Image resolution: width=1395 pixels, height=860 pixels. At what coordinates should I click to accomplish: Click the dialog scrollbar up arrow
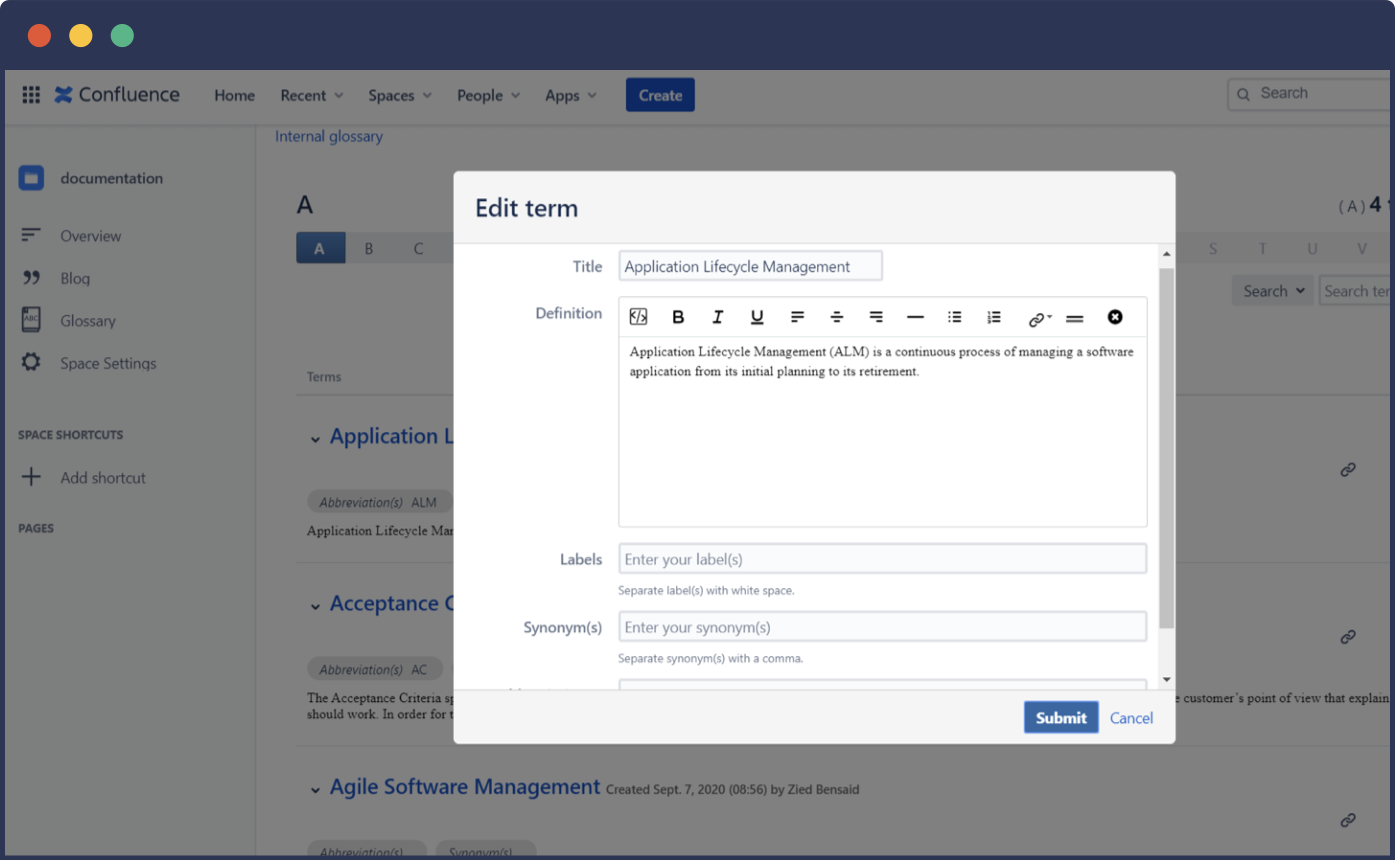tap(1167, 255)
